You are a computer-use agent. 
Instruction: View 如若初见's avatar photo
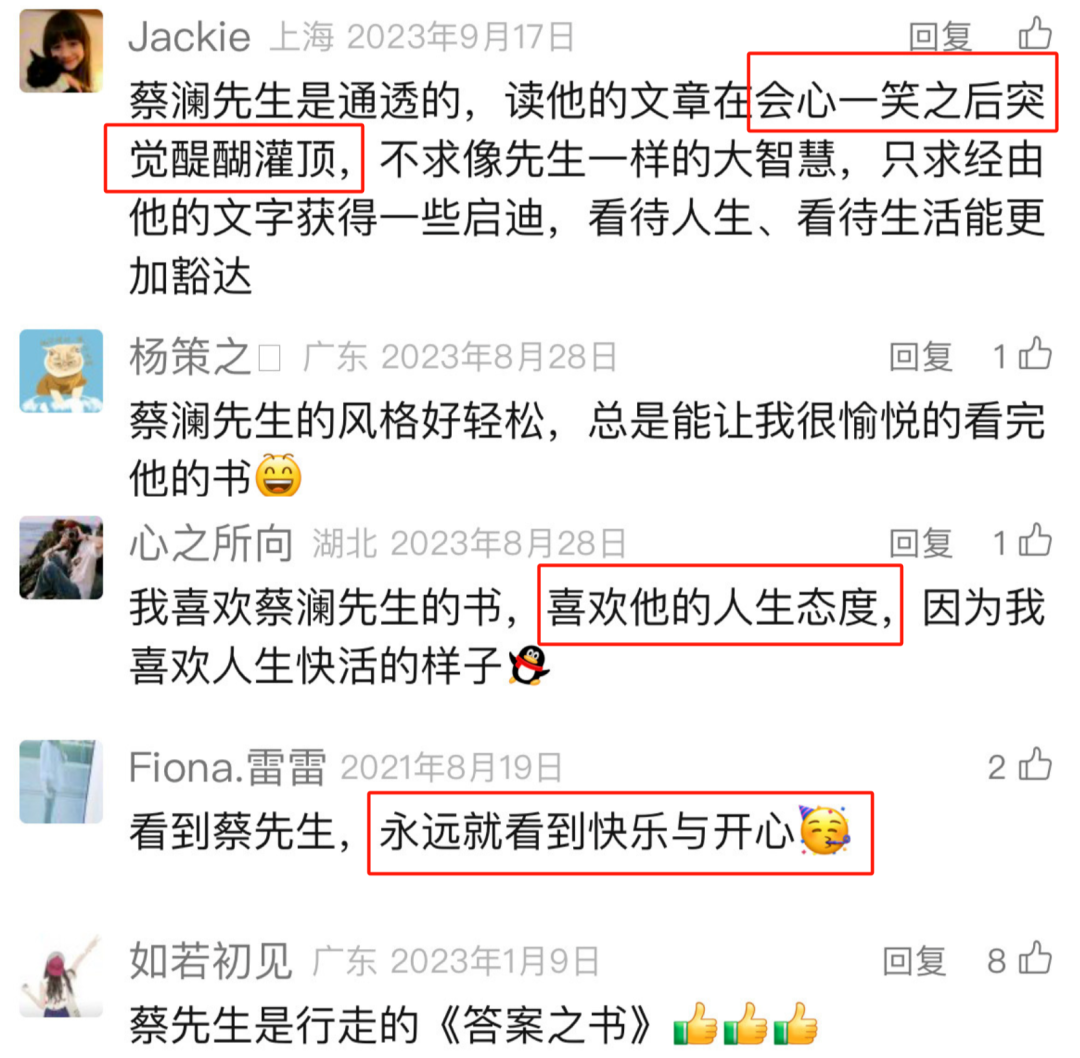pos(61,975)
